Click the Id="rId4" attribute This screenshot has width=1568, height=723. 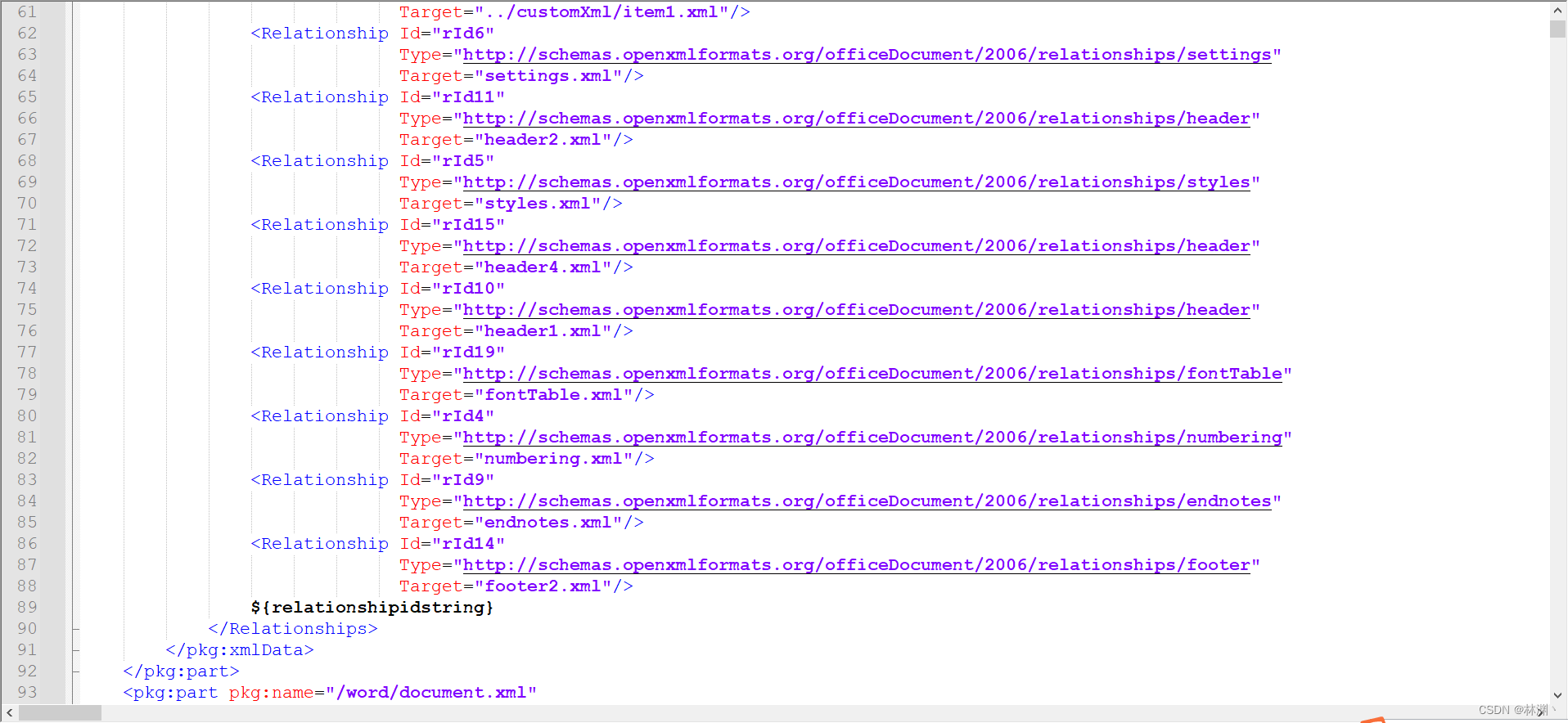coord(447,416)
